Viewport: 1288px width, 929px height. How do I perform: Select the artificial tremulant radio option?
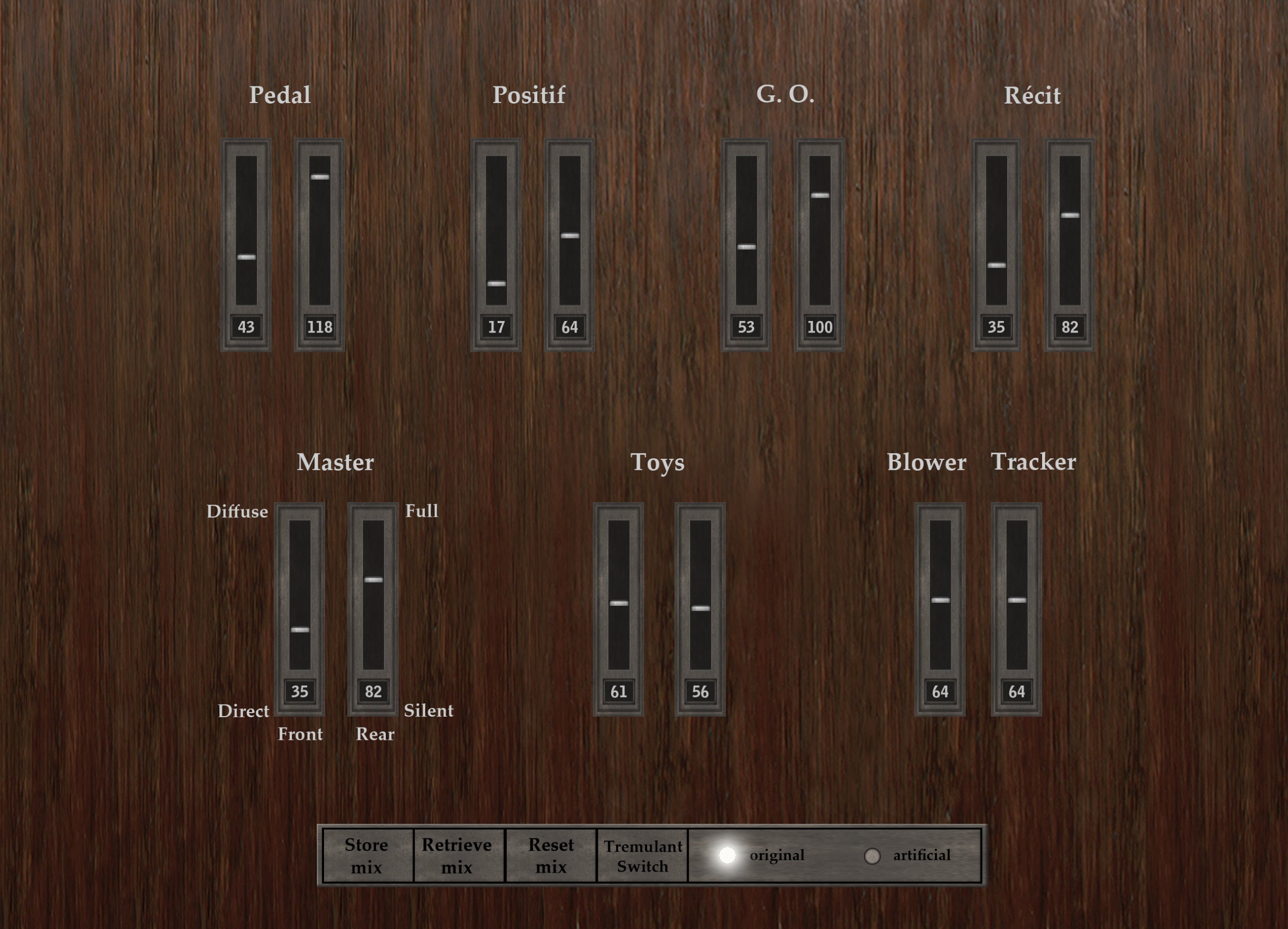click(x=872, y=855)
